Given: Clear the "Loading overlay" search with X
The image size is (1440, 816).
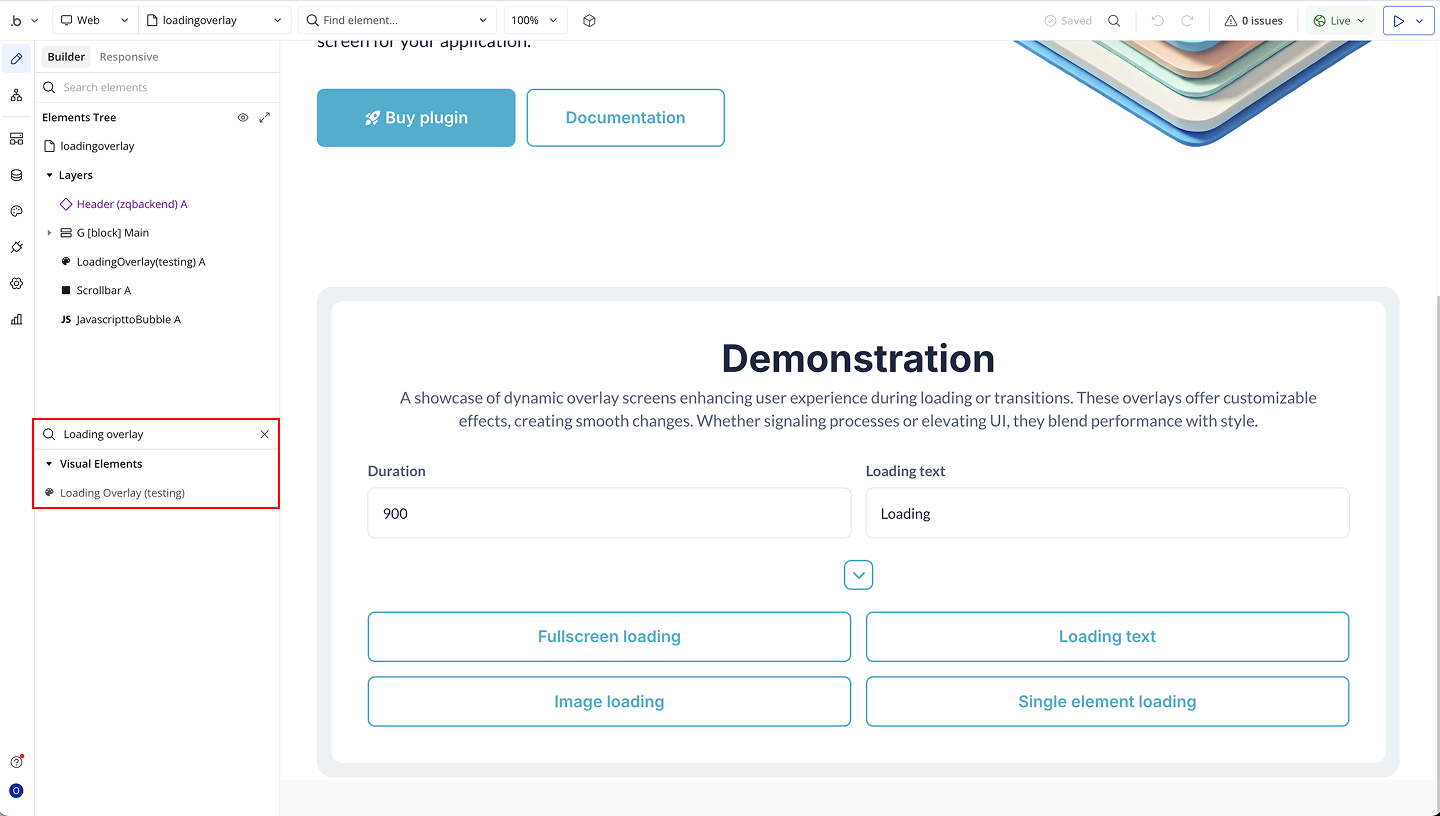Looking at the screenshot, I should tap(264, 434).
